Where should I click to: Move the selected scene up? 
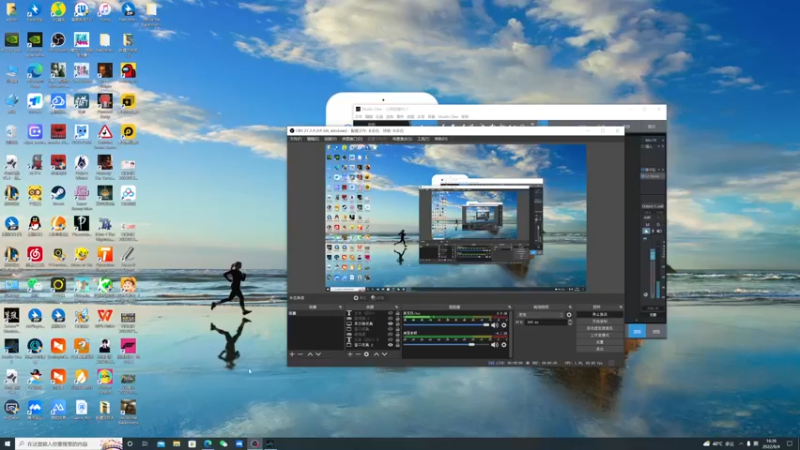click(x=310, y=354)
